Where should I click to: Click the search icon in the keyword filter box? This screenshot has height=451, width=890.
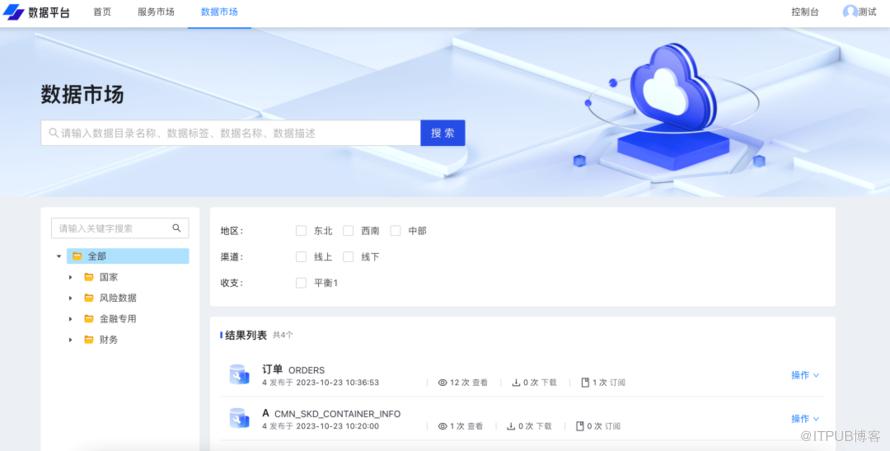[177, 228]
